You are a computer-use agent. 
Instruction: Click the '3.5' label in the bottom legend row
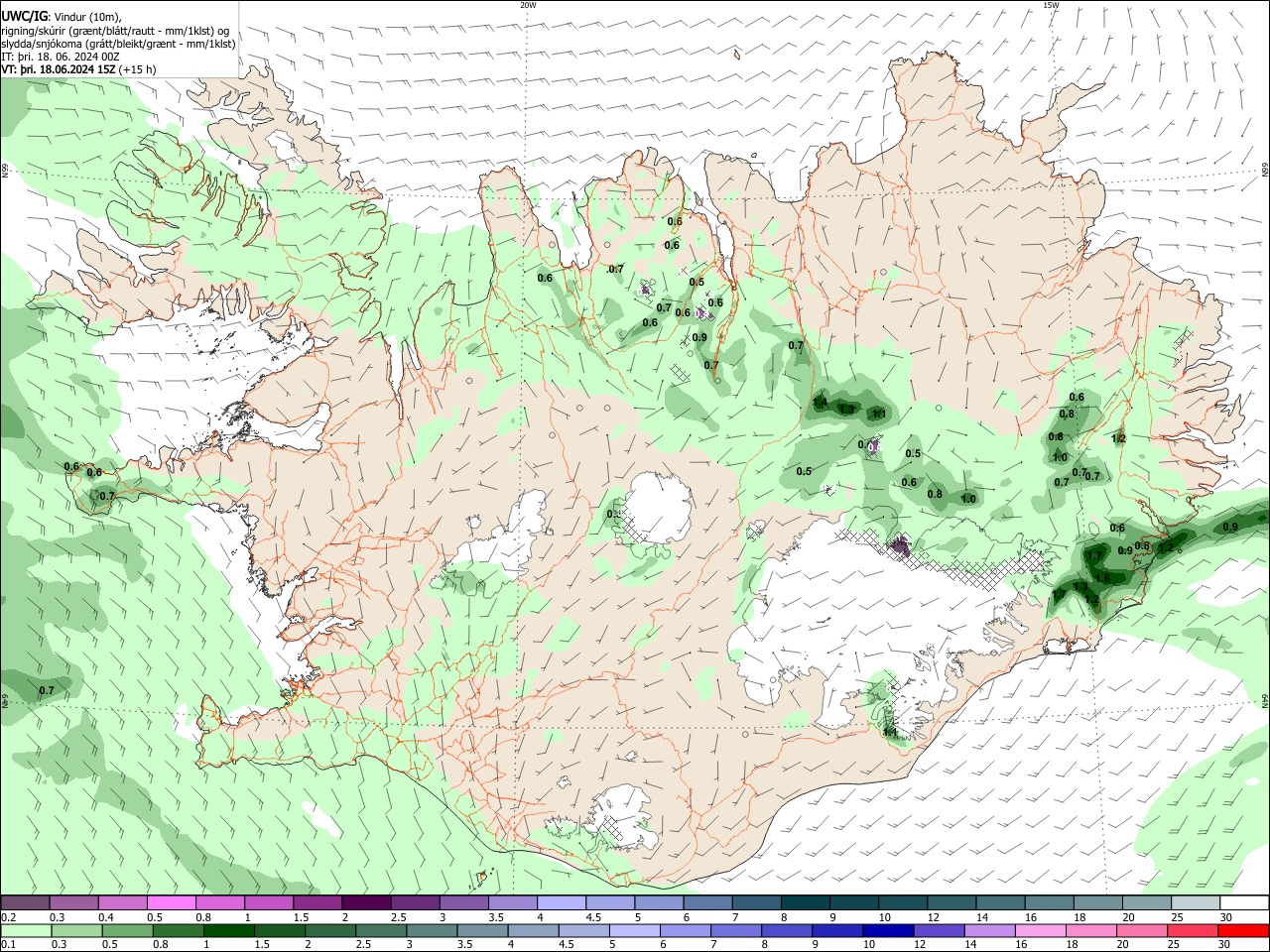pyautogui.click(x=464, y=945)
